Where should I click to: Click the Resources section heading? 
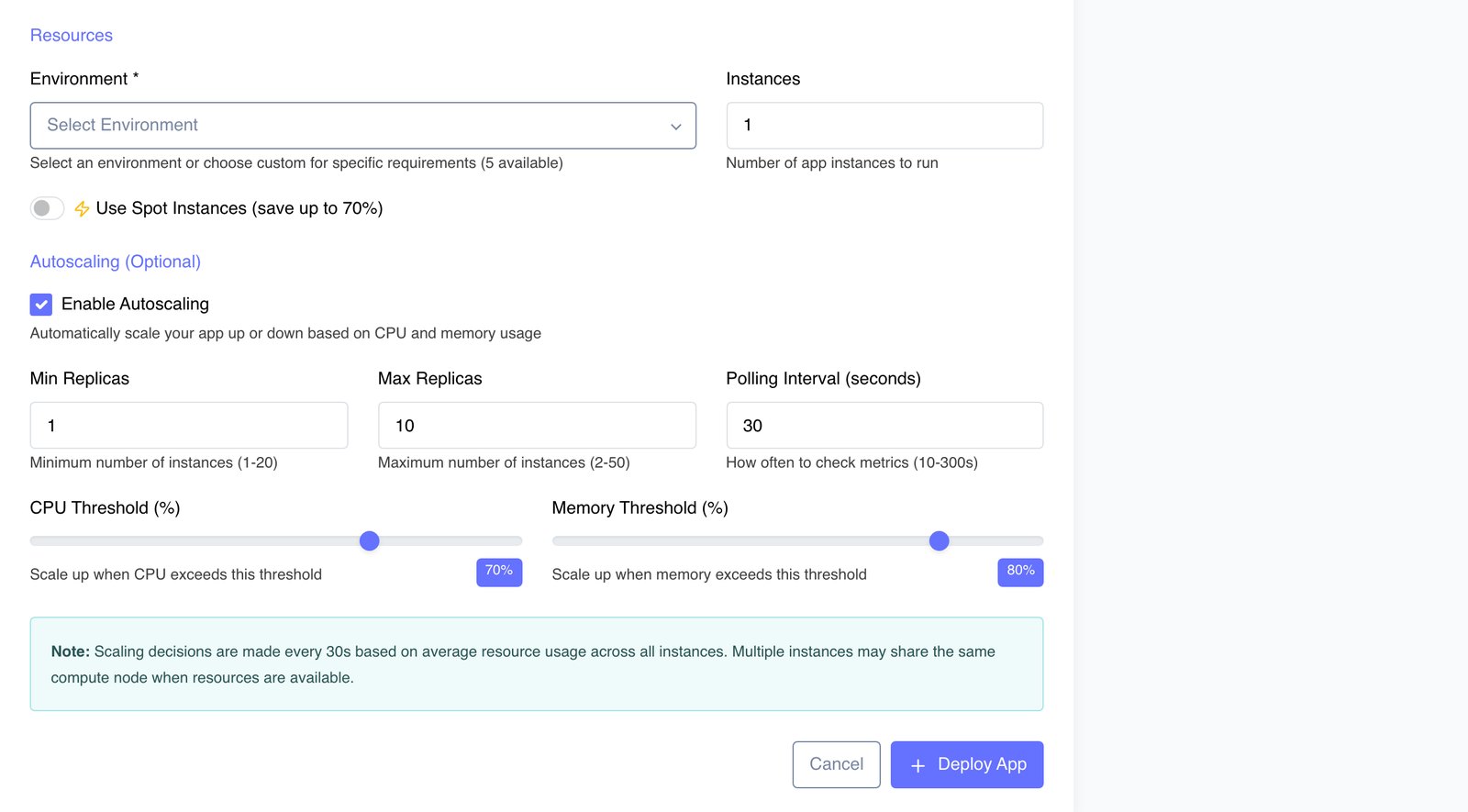72,36
